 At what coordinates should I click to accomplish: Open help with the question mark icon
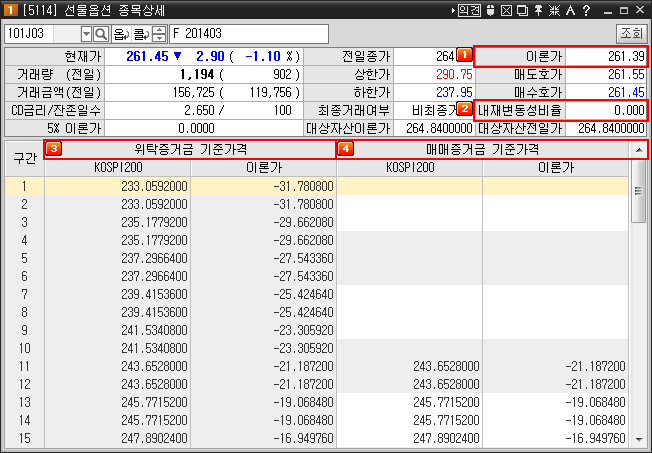coord(585,10)
